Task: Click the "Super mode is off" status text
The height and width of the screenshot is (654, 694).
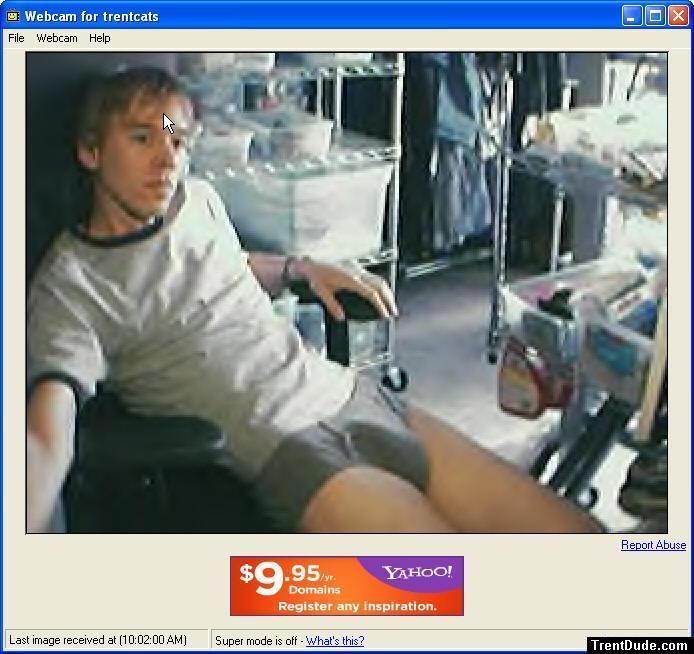Action: (258, 641)
